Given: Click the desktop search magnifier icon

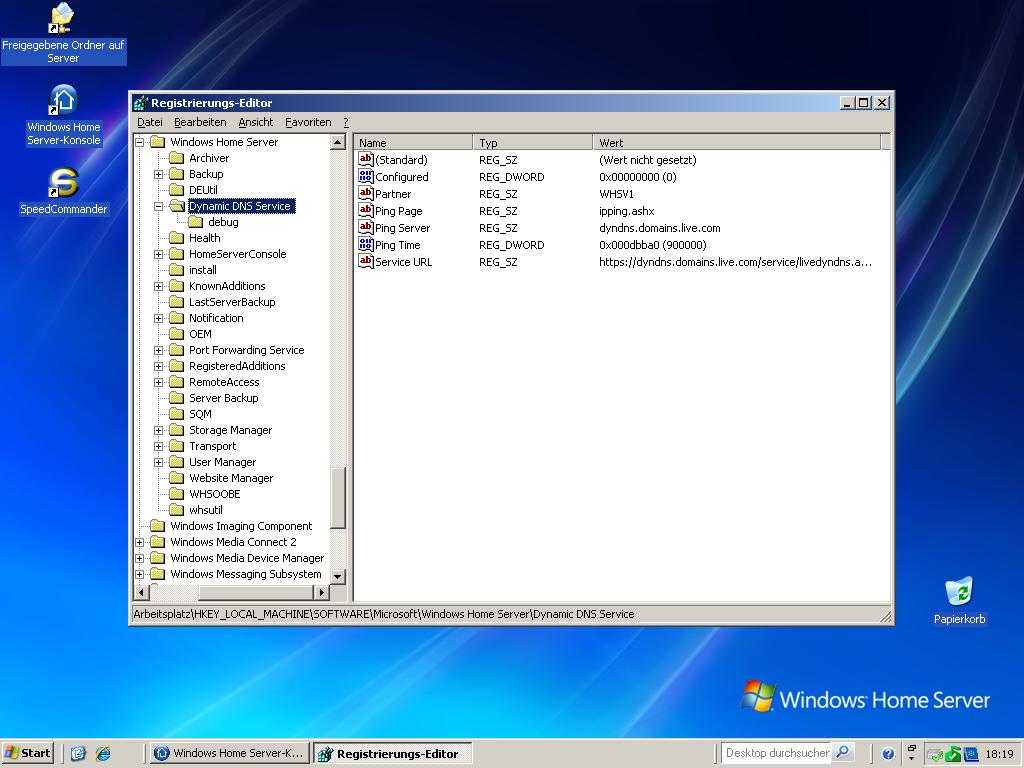Looking at the screenshot, I should click(x=842, y=752).
